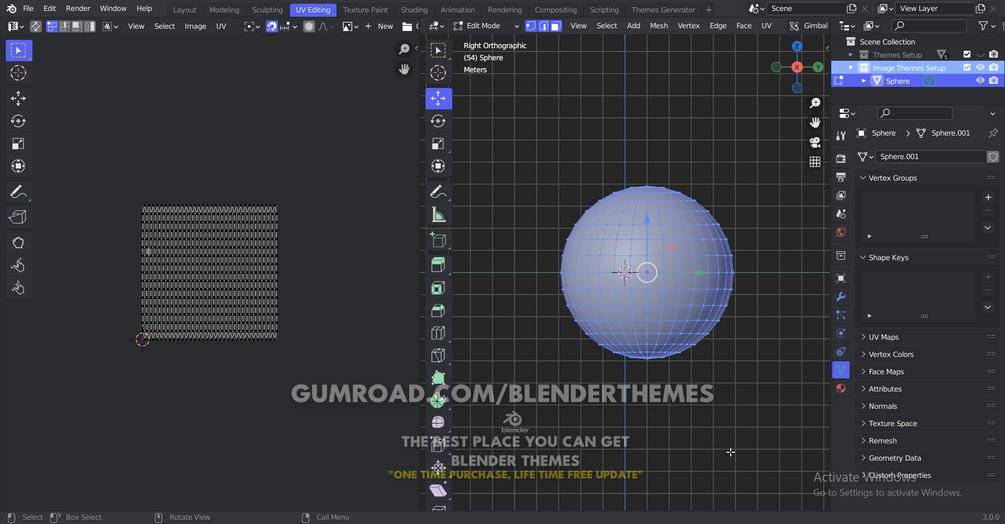Toggle camera view in 3D viewport
Image resolution: width=1005 pixels, height=524 pixels.
pyautogui.click(x=815, y=142)
